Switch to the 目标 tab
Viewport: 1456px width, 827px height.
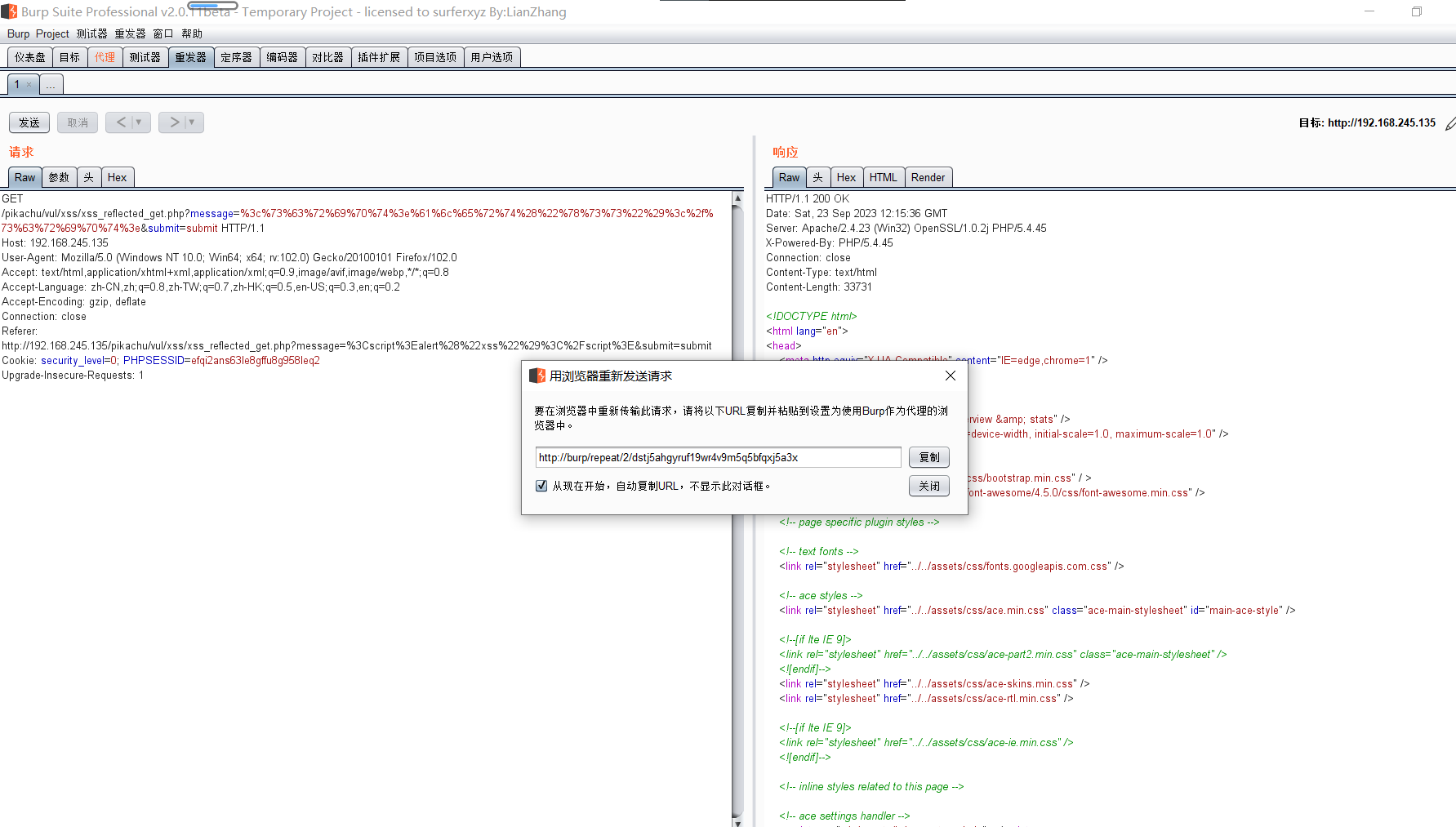click(x=70, y=57)
